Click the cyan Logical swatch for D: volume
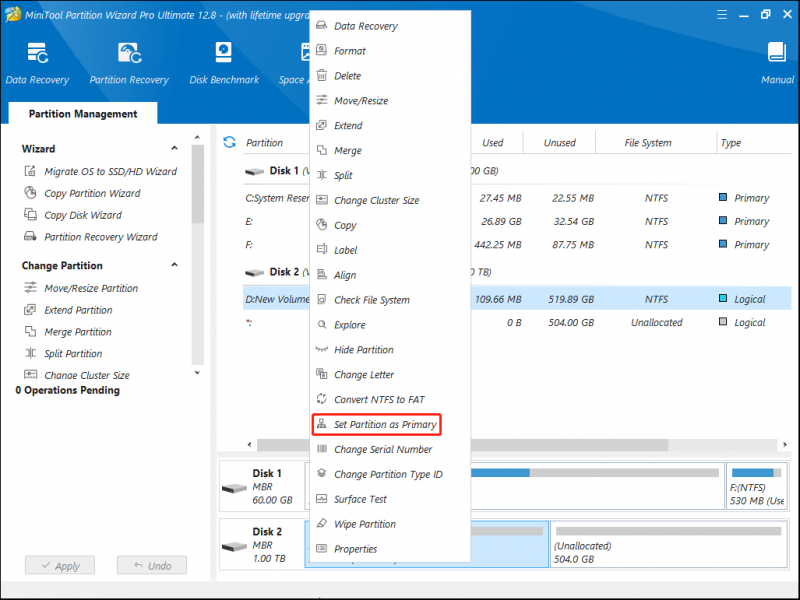800x600 pixels. 723,298
